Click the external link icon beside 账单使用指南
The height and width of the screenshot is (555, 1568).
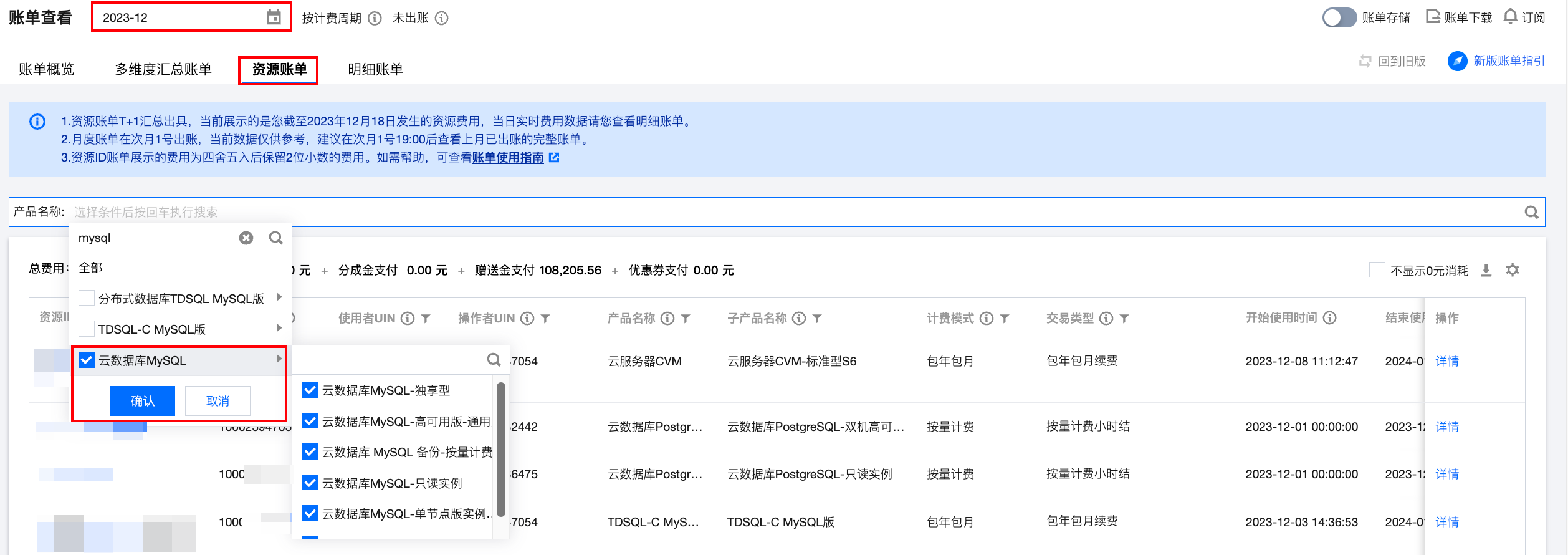coord(554,158)
